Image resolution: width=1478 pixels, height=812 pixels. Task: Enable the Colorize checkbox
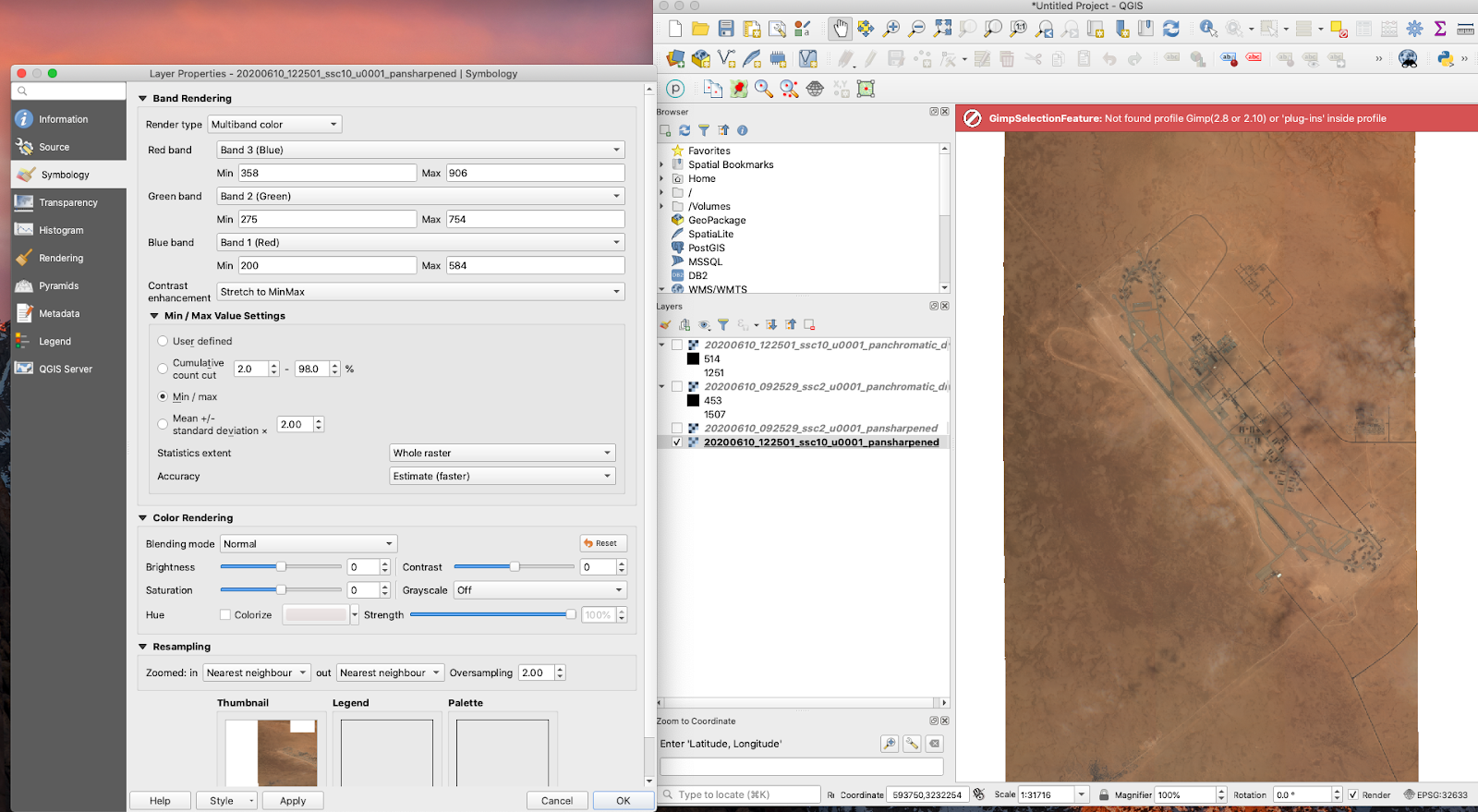[x=225, y=614]
